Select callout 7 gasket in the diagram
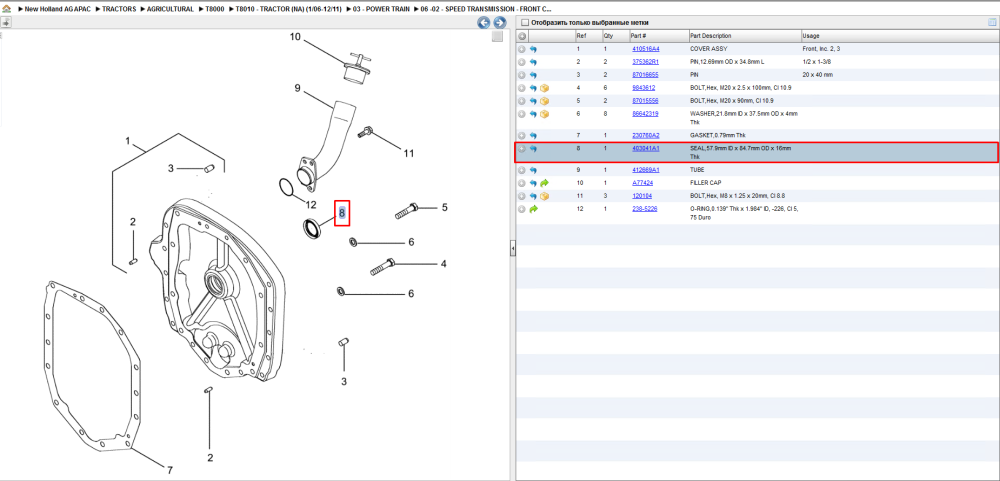 [x=170, y=470]
